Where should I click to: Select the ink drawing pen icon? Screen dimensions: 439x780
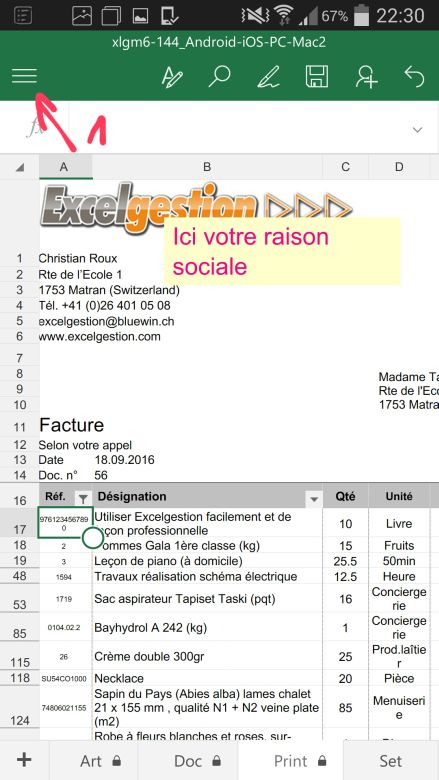[x=268, y=77]
